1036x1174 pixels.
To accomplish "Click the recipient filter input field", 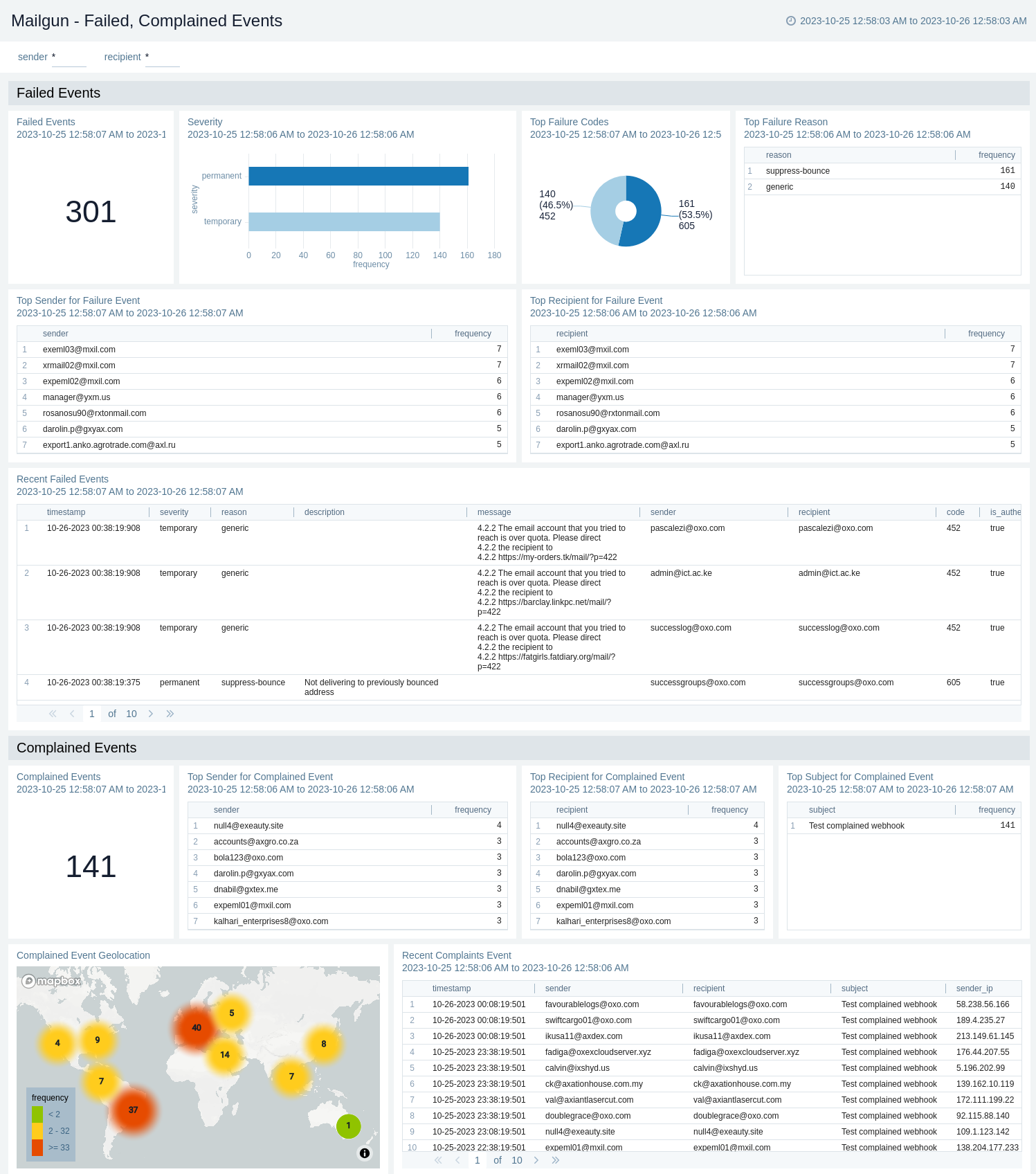I will tap(163, 57).
